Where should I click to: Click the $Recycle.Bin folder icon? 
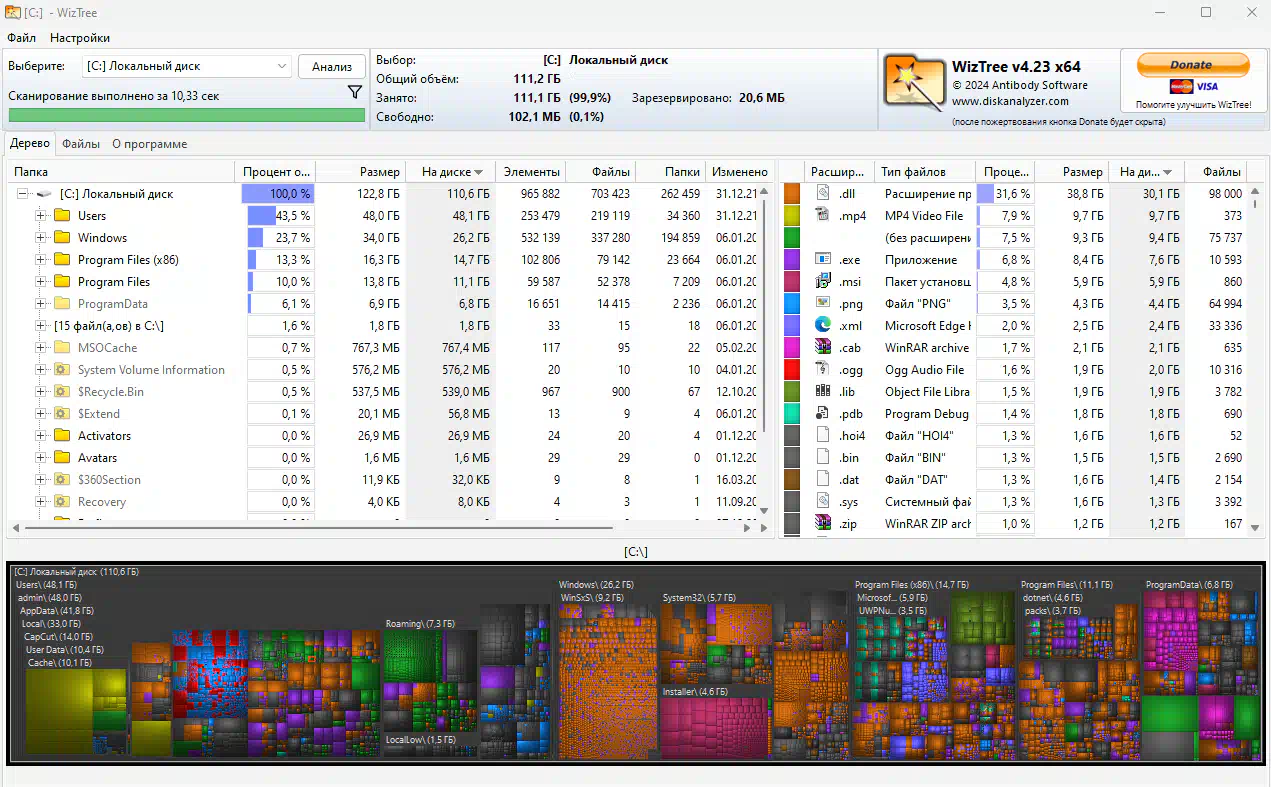click(x=62, y=392)
